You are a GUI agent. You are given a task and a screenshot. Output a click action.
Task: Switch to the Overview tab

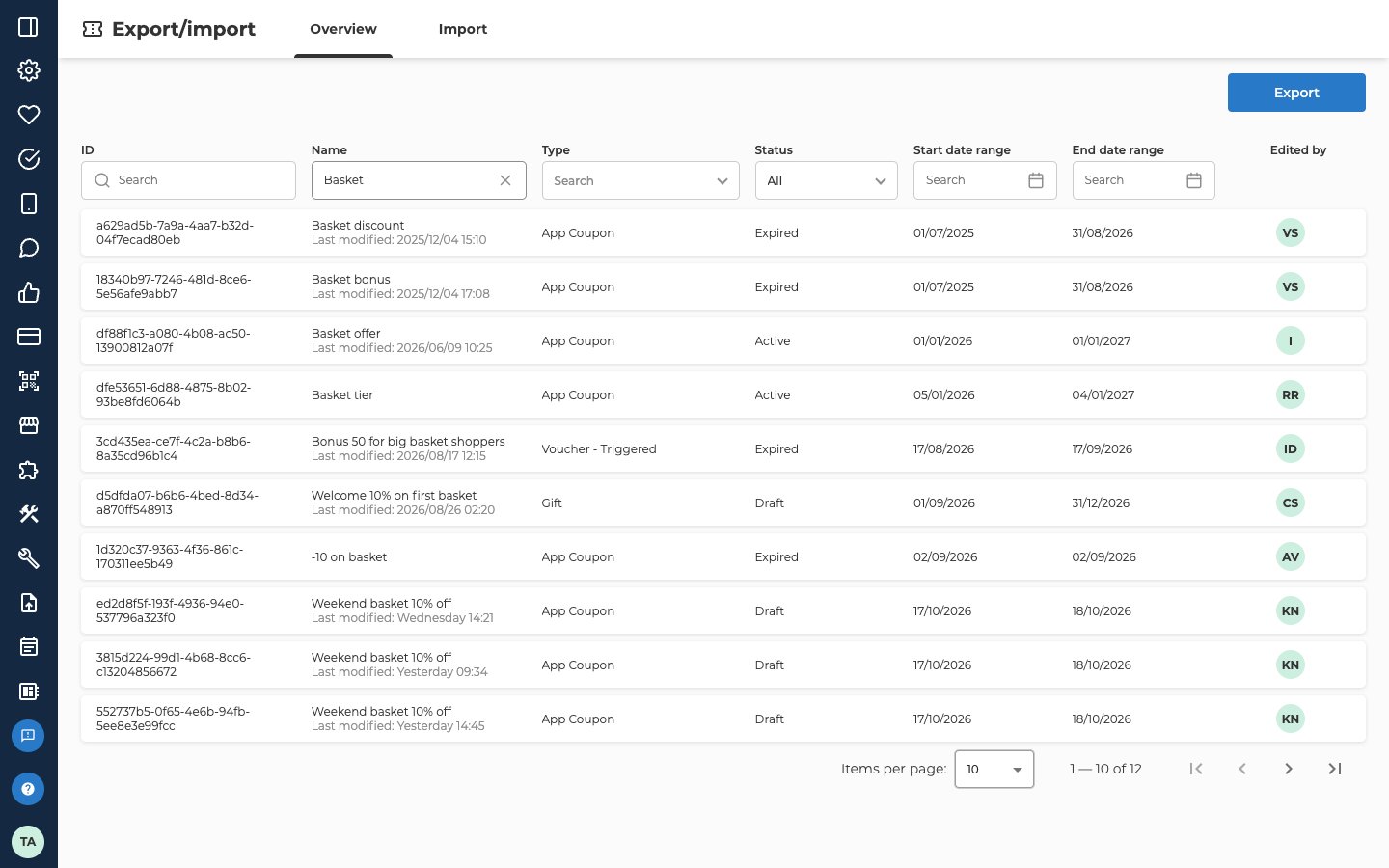(343, 29)
